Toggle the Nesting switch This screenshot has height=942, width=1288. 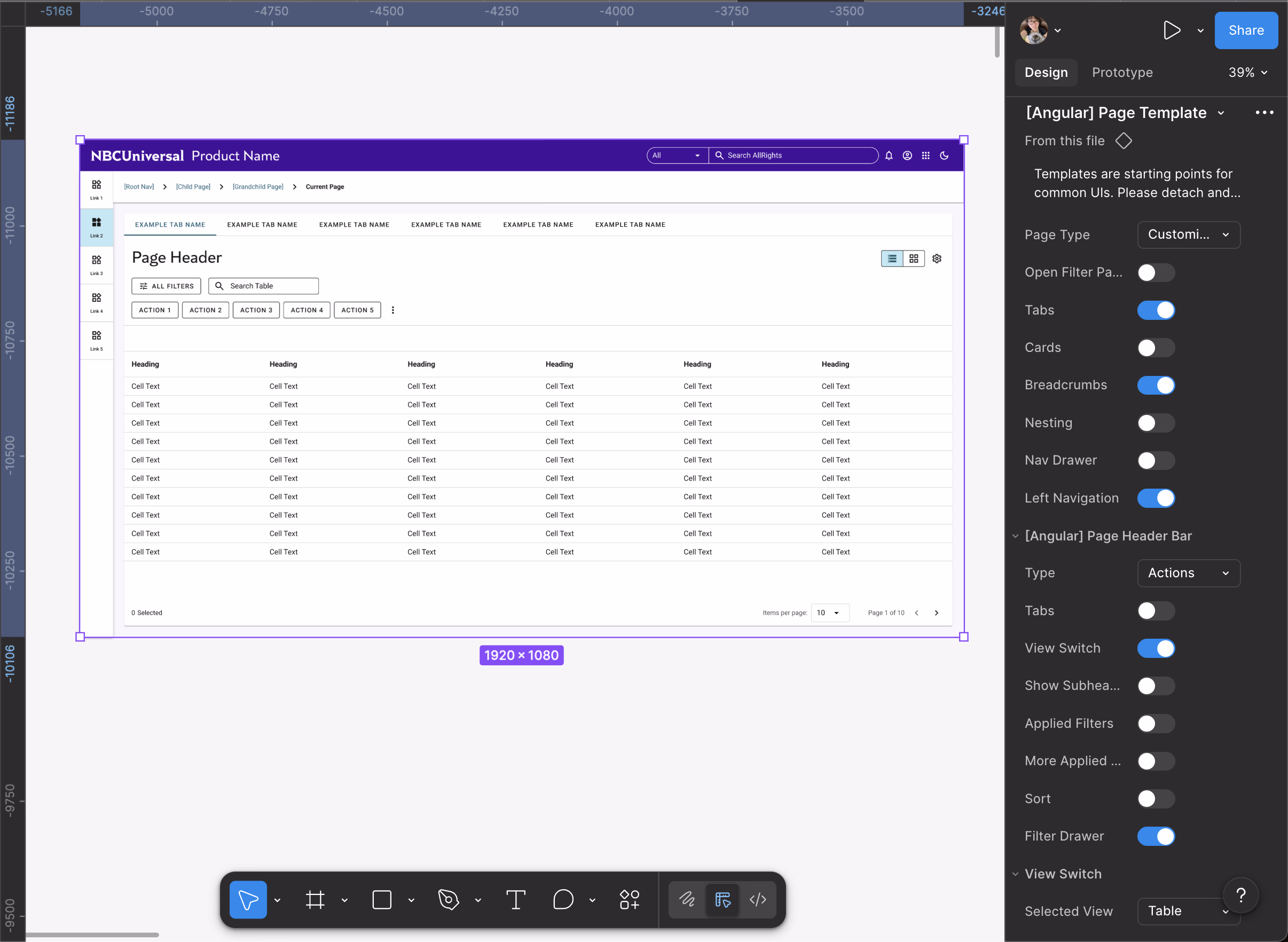1156,423
